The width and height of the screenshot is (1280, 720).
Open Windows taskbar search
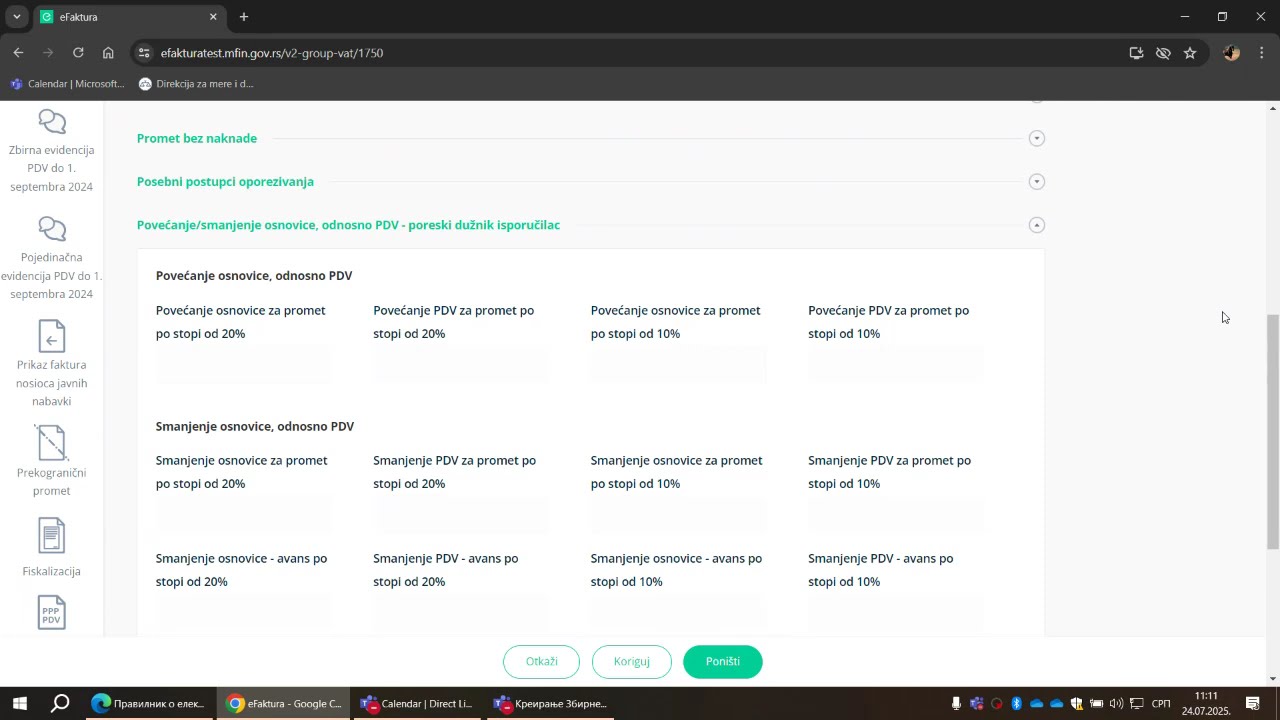click(60, 703)
